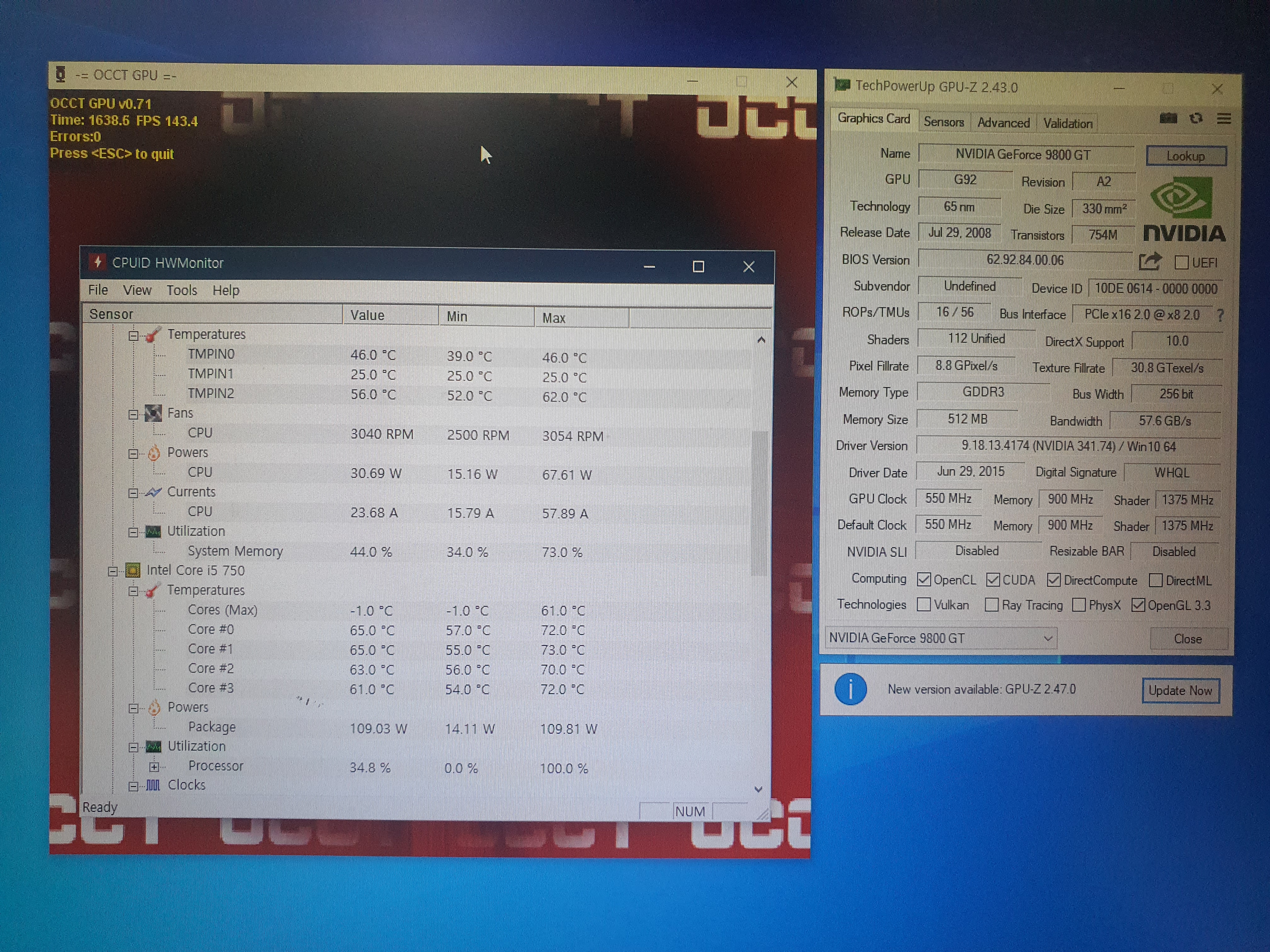Screen dimensions: 1270x952
Task: Click the Clocks category icon
Action: 153,785
